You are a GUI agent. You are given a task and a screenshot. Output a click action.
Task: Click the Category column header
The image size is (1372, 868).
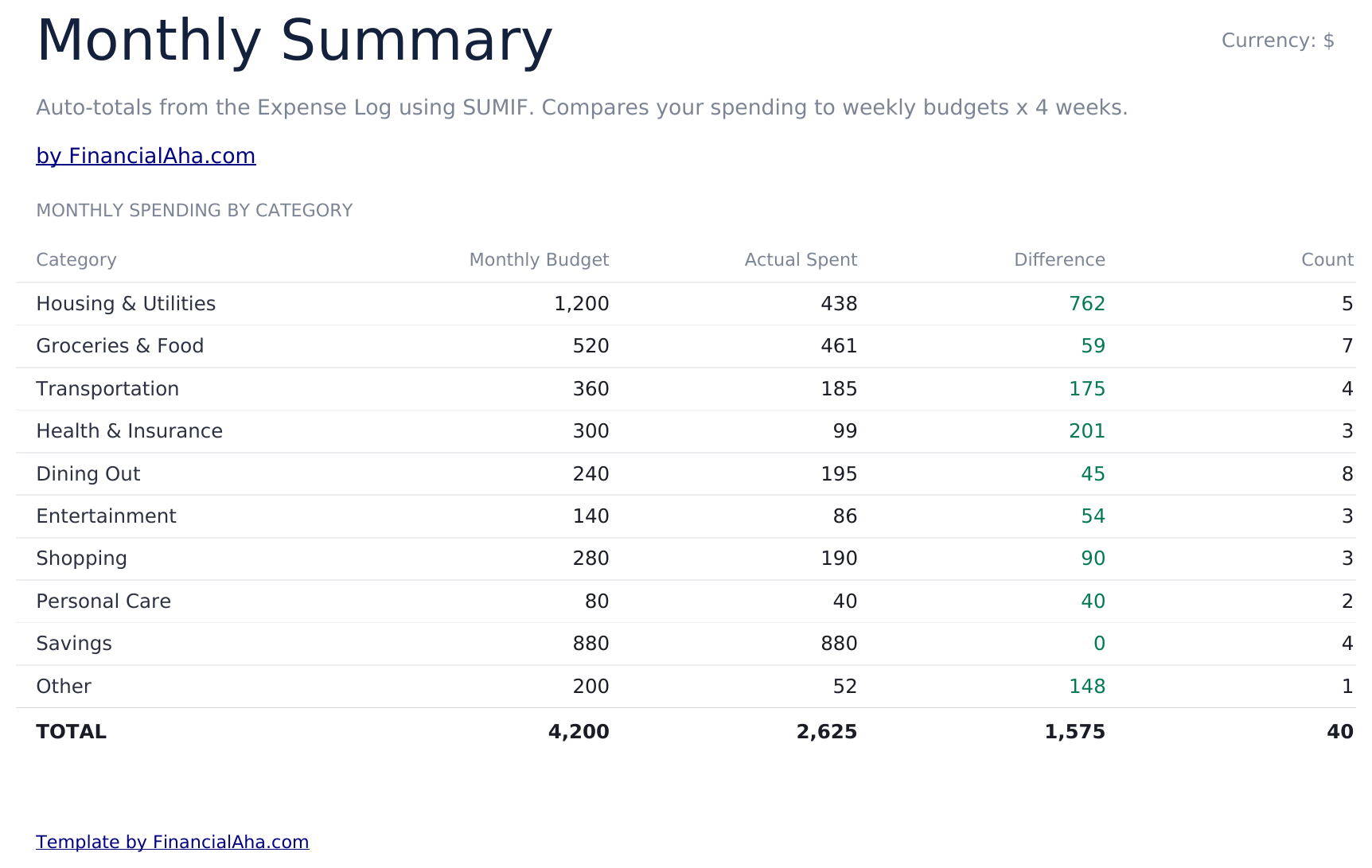click(x=76, y=260)
